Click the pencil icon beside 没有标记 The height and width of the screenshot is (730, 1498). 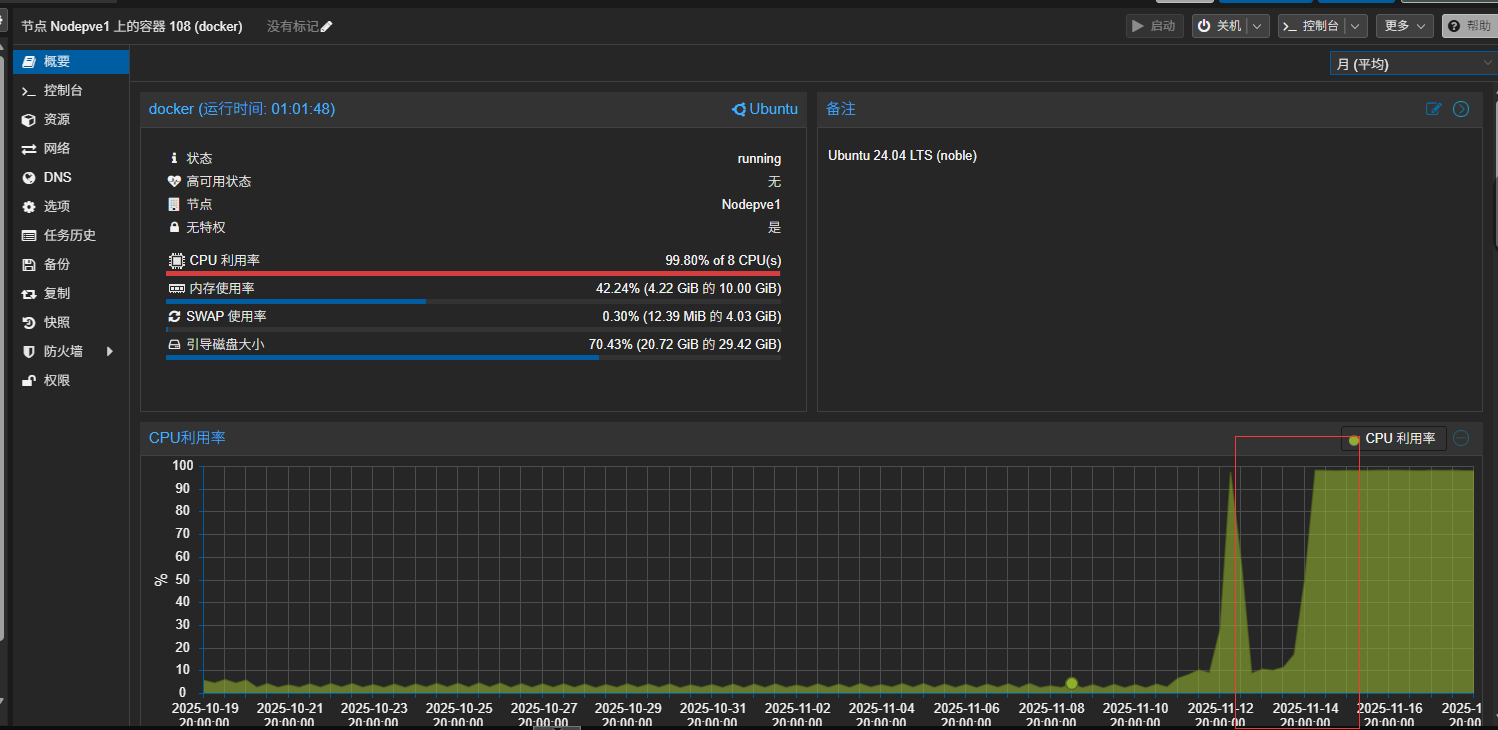pos(326,27)
